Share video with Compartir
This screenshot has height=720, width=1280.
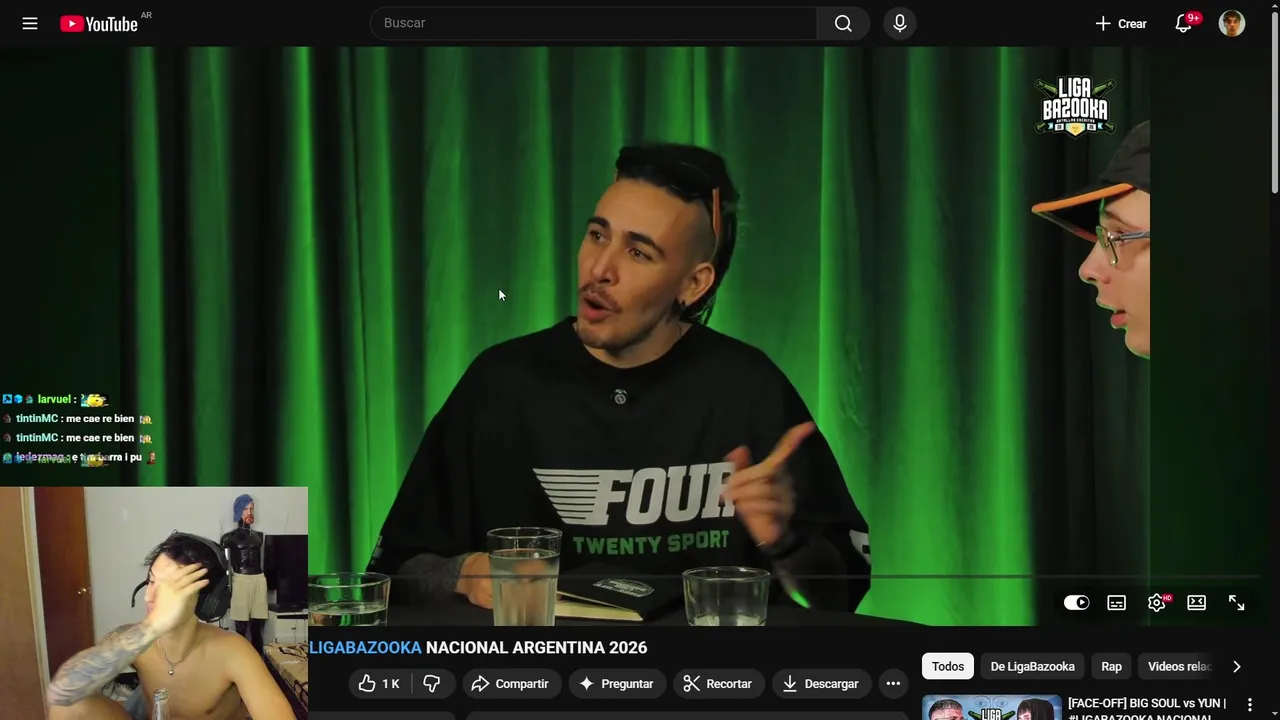click(x=510, y=683)
